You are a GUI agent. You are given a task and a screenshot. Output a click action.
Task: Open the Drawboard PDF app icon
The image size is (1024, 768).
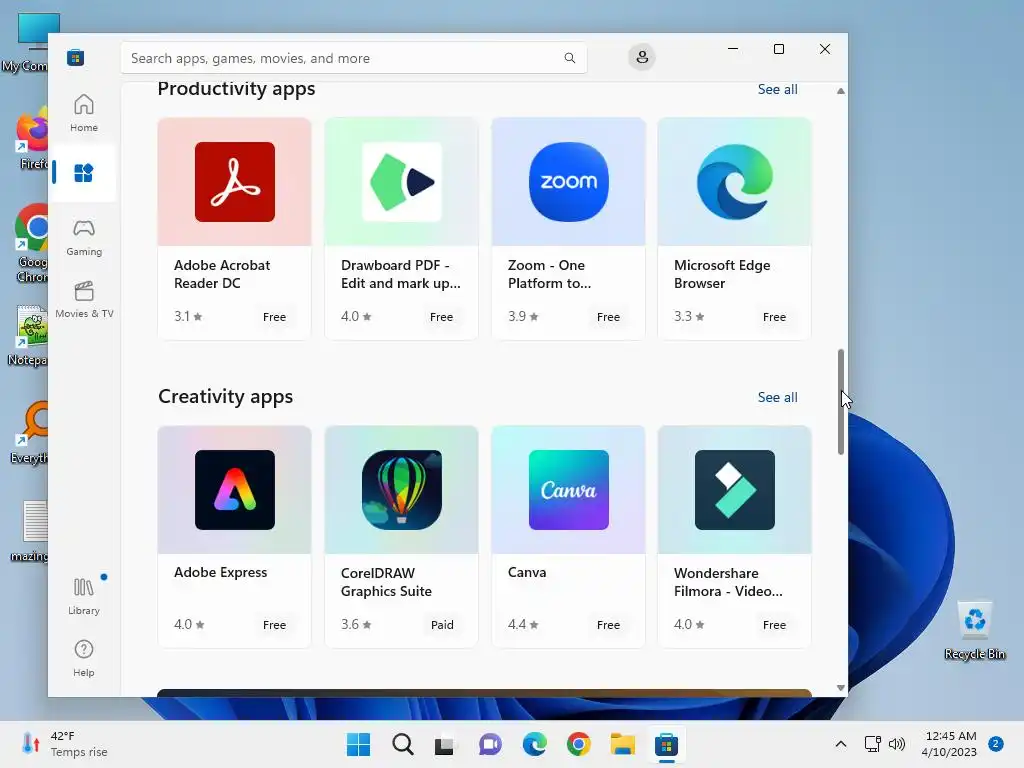pyautogui.click(x=402, y=182)
